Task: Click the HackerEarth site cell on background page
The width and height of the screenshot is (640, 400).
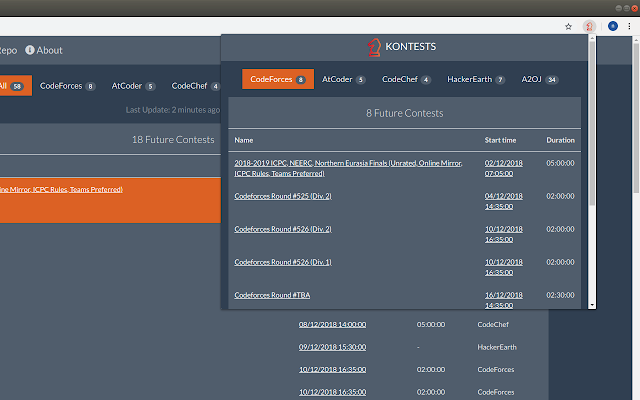Action: (x=497, y=347)
